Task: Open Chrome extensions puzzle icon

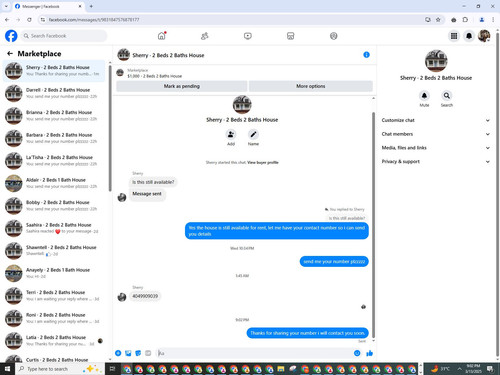Action: (x=465, y=20)
